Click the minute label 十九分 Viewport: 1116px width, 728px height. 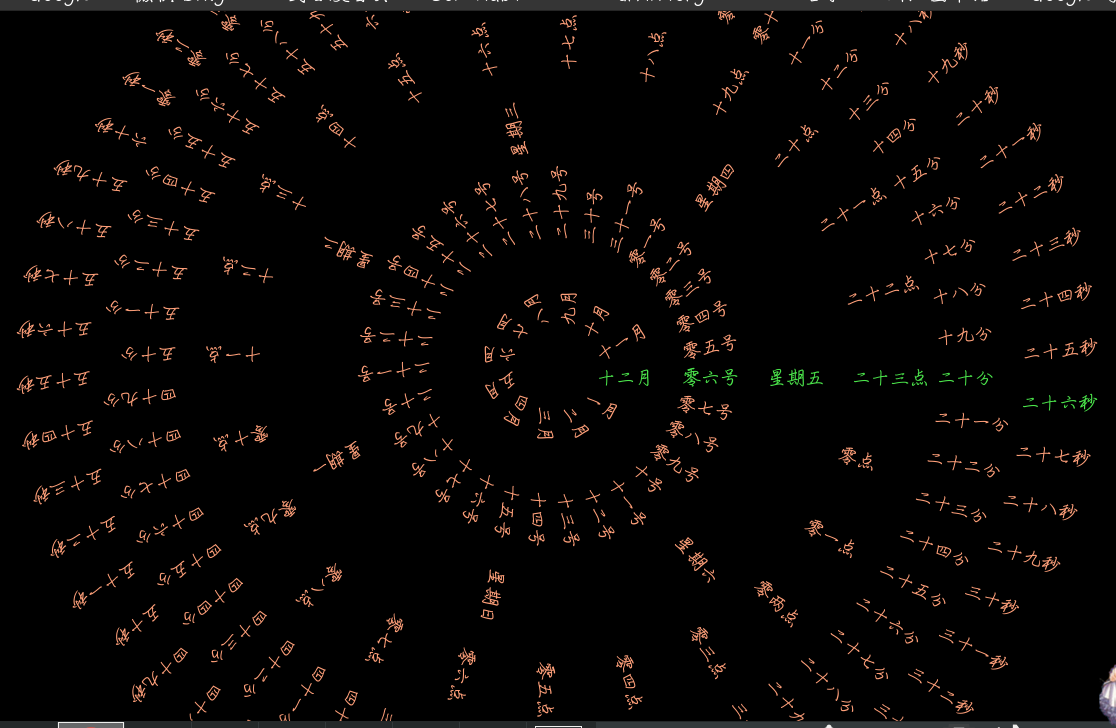coord(964,336)
